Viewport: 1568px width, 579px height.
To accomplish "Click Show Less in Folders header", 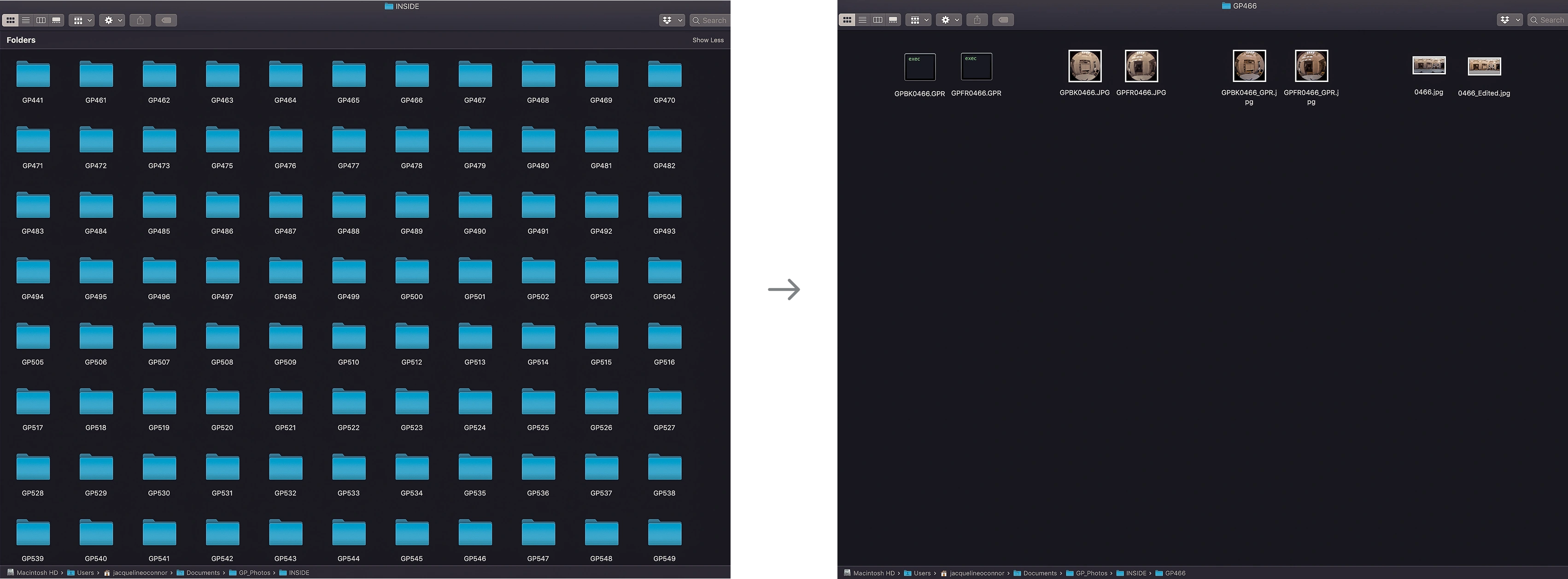I will (x=708, y=40).
